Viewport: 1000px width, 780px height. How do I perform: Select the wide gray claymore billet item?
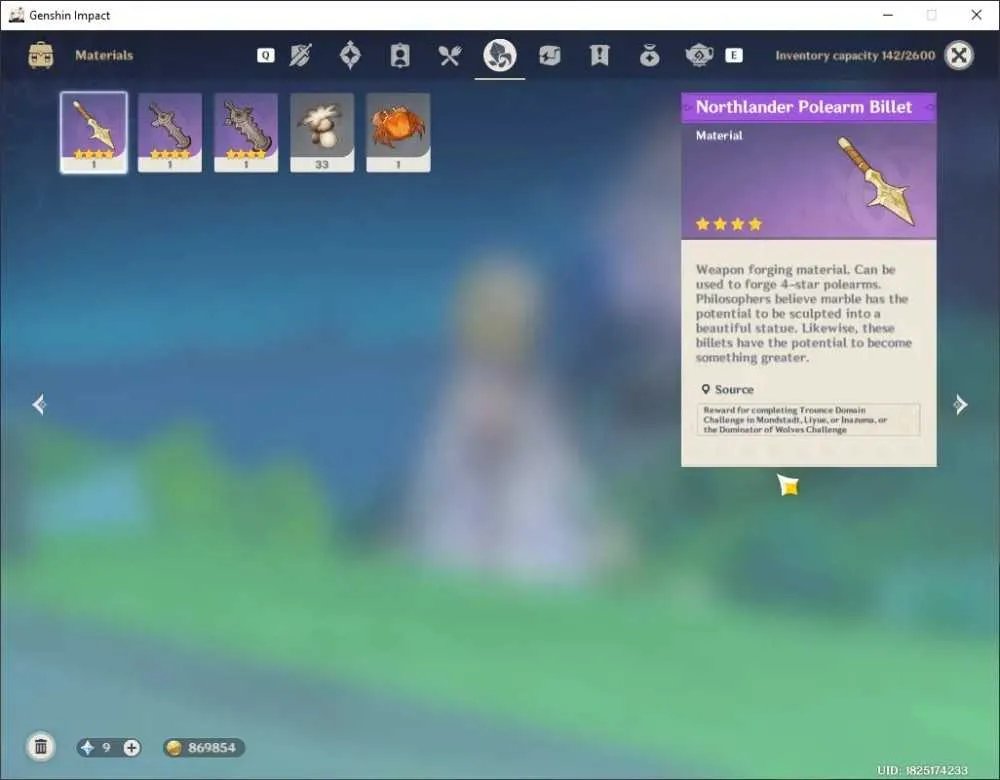[246, 133]
